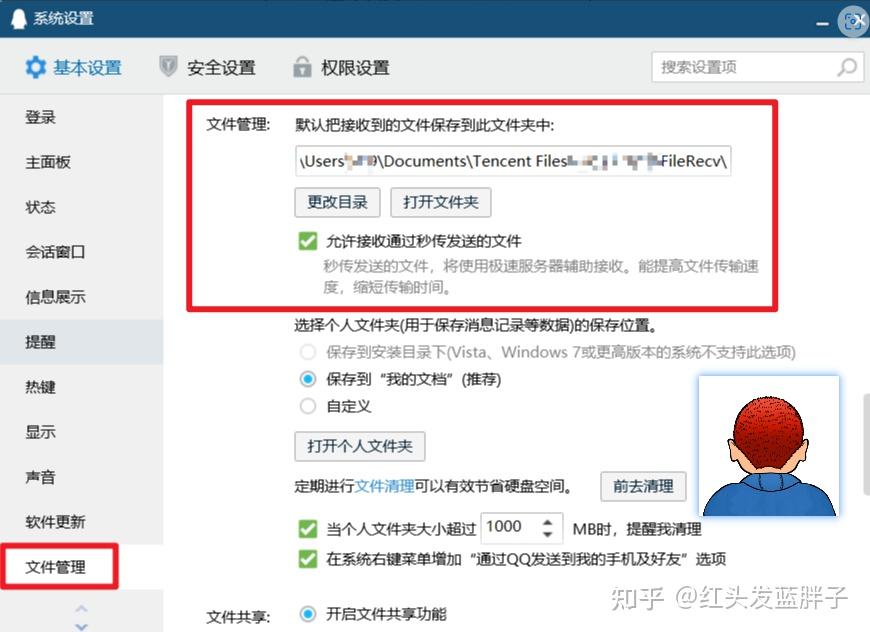Select the 自定义 radio button
This screenshot has width=870, height=632.
pos(308,406)
